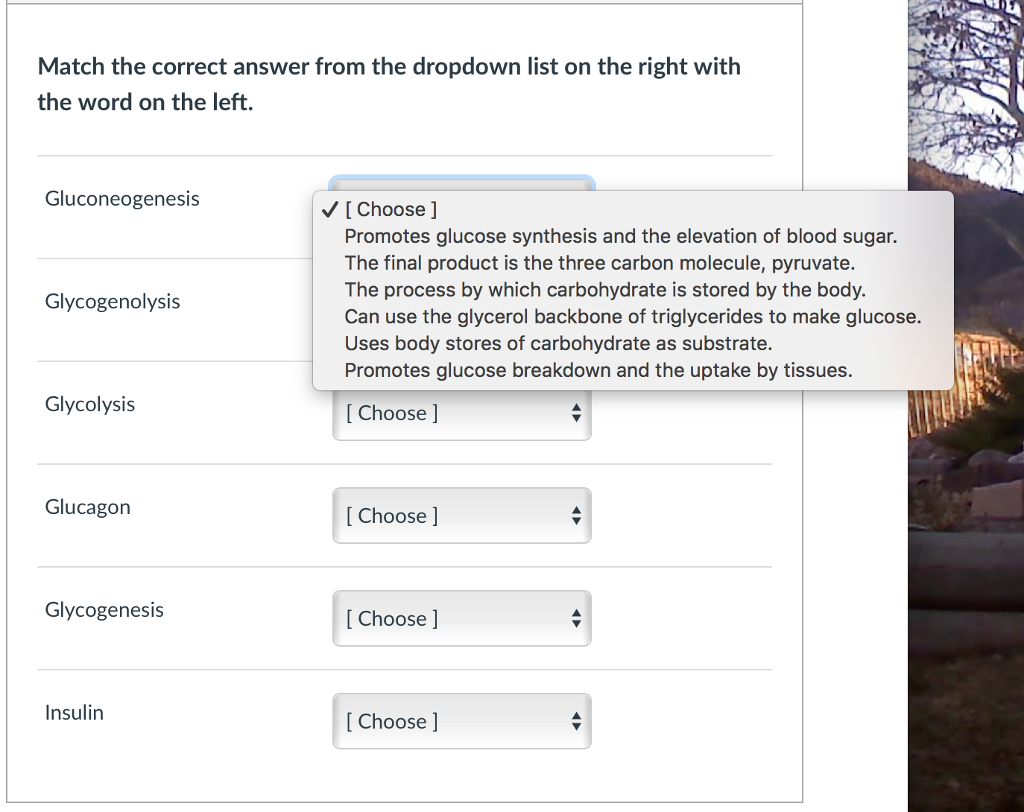Screen dimensions: 1024x812
Task: Select the [Choose] option in the open list
Action: pos(391,209)
